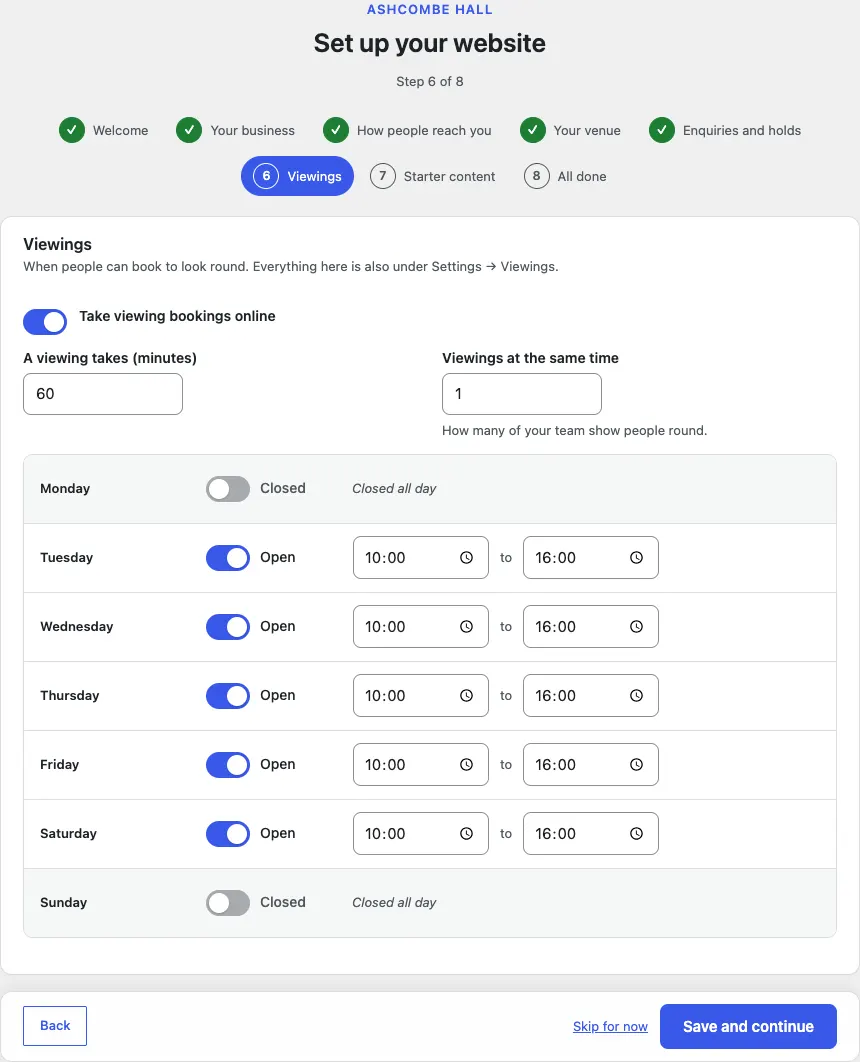Click the clock icon in Thursday's opening time
The height and width of the screenshot is (1062, 860).
[467, 696]
